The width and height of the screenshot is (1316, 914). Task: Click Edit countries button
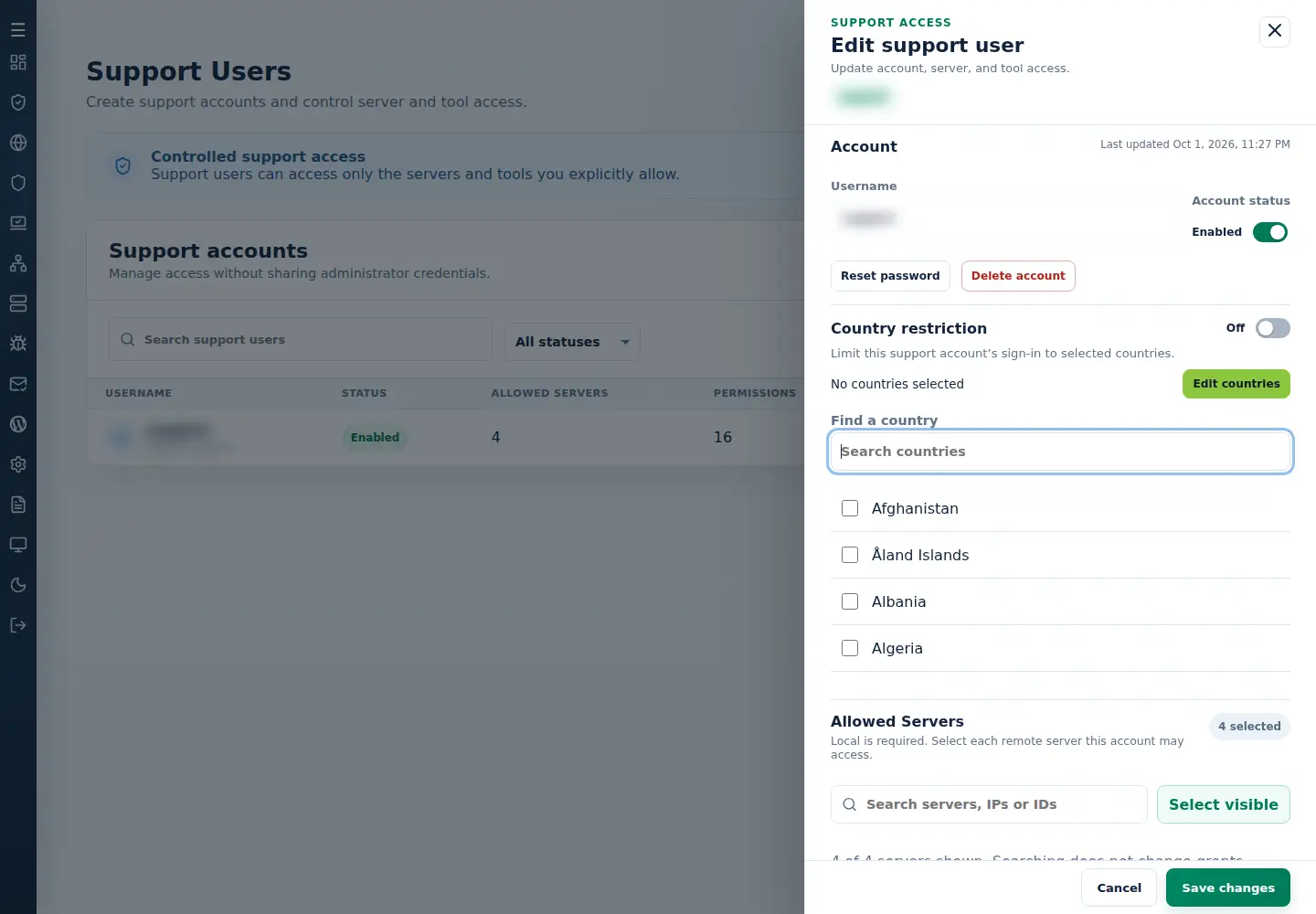click(x=1236, y=384)
